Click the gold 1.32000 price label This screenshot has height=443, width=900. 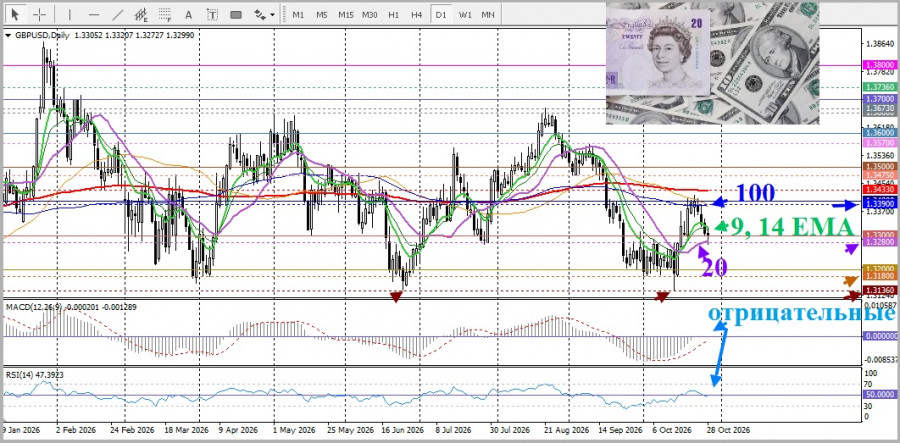pos(878,269)
